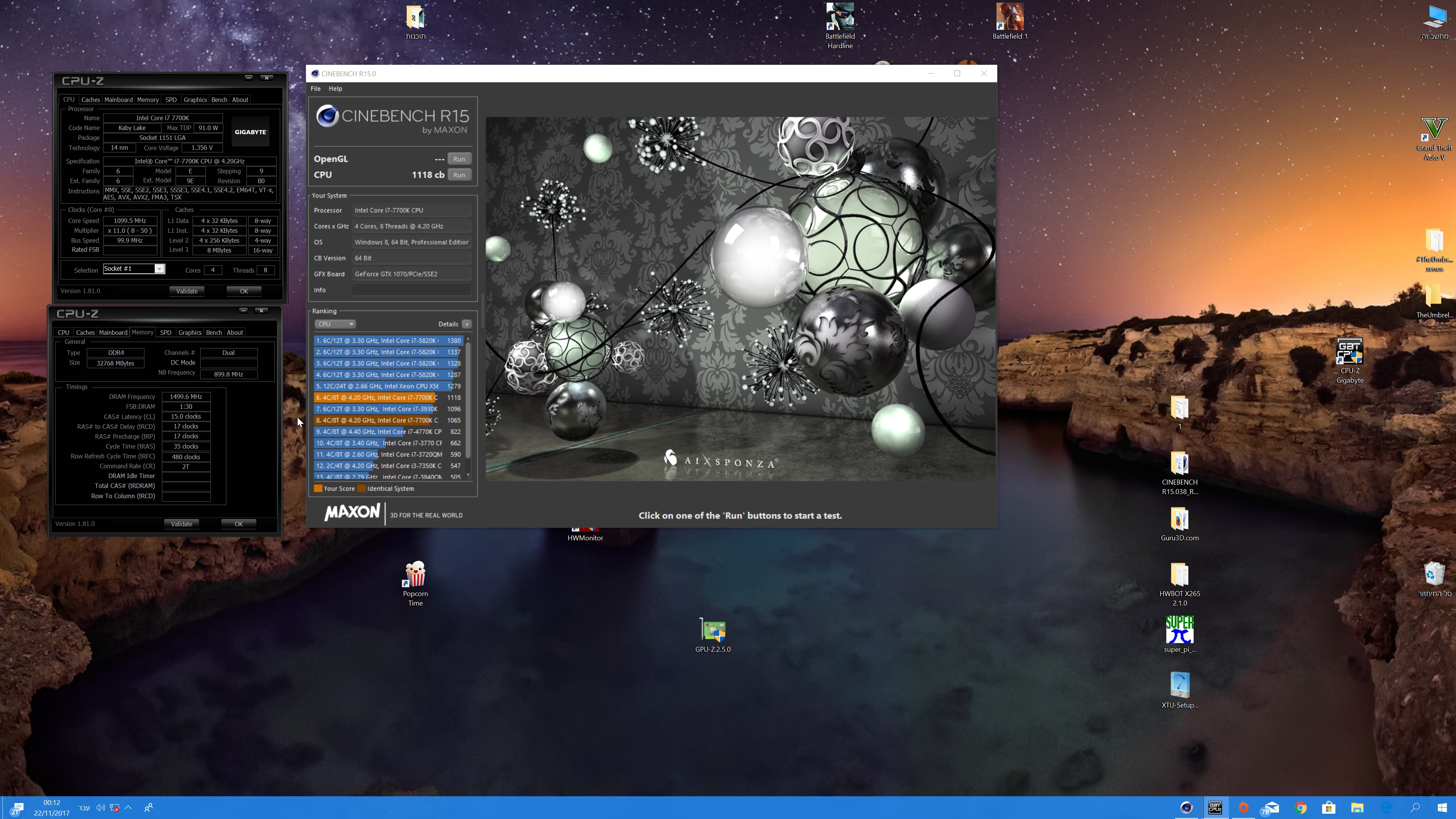Open Mail app from taskbar
The height and width of the screenshot is (819, 1456).
[1272, 808]
